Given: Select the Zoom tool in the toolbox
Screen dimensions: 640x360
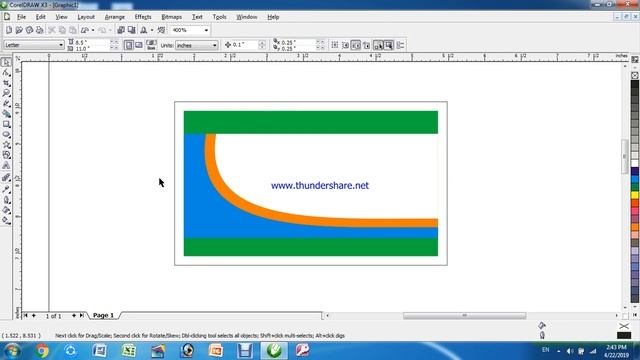Looking at the screenshot, I should click(x=6, y=93).
